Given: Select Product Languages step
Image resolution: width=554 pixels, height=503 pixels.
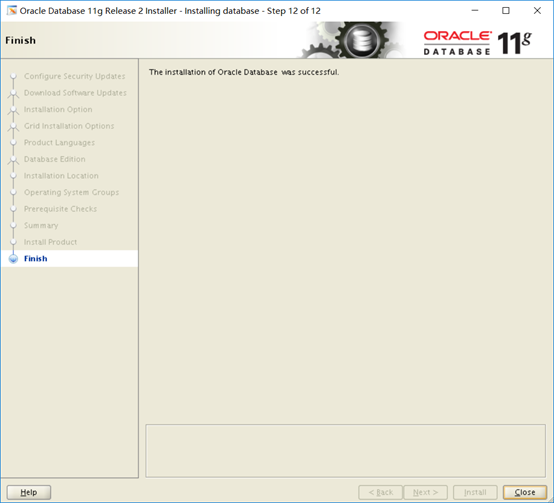Looking at the screenshot, I should tap(59, 143).
